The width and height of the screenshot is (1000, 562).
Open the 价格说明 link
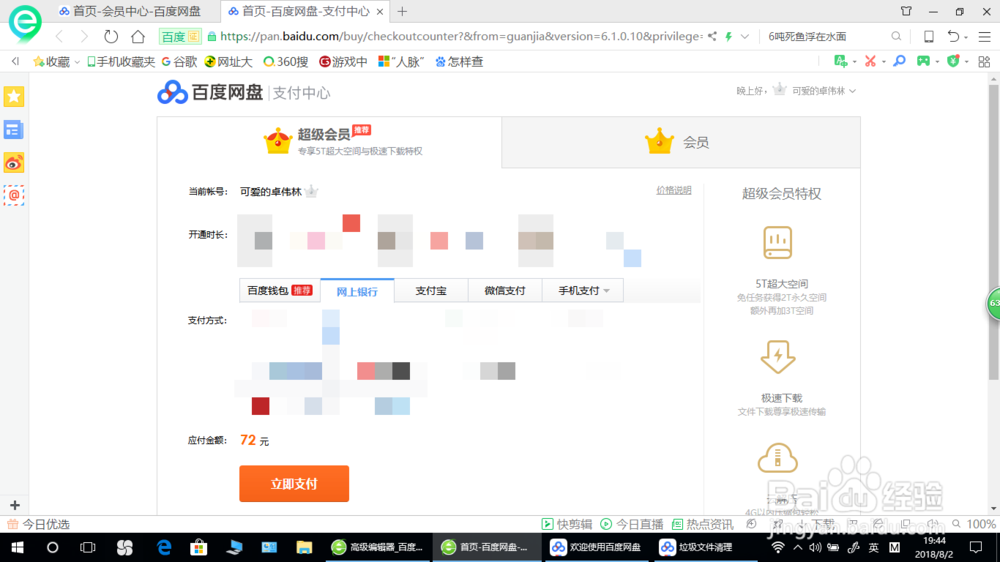coord(673,190)
